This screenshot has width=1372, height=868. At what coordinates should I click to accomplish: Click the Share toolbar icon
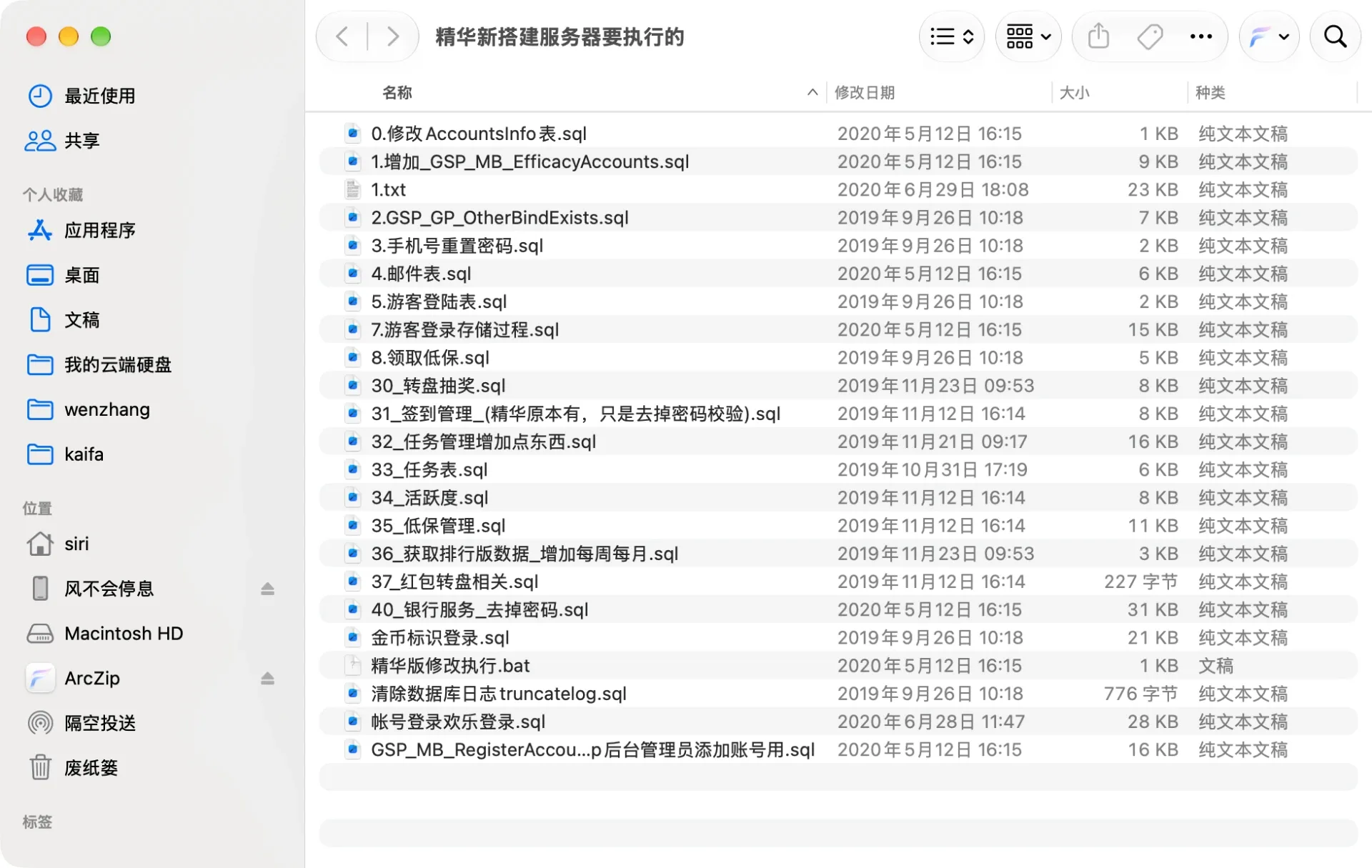(x=1098, y=36)
